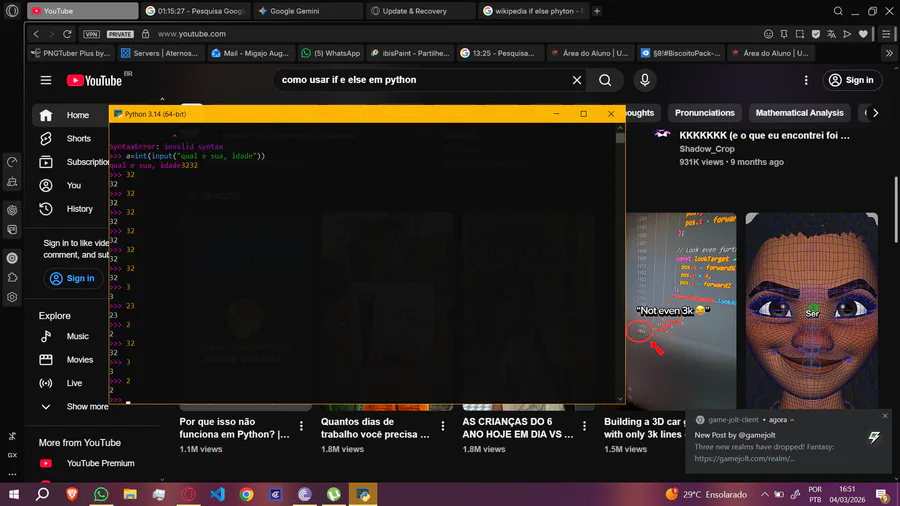The image size is (900, 506).
Task: Click Python console scrollbar up arrow
Action: (x=620, y=128)
